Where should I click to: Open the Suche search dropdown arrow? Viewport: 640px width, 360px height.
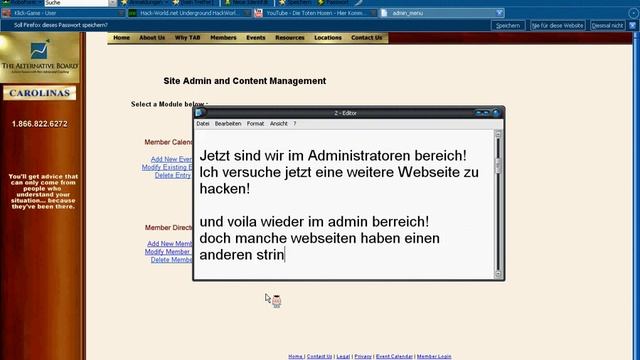[112, 3]
